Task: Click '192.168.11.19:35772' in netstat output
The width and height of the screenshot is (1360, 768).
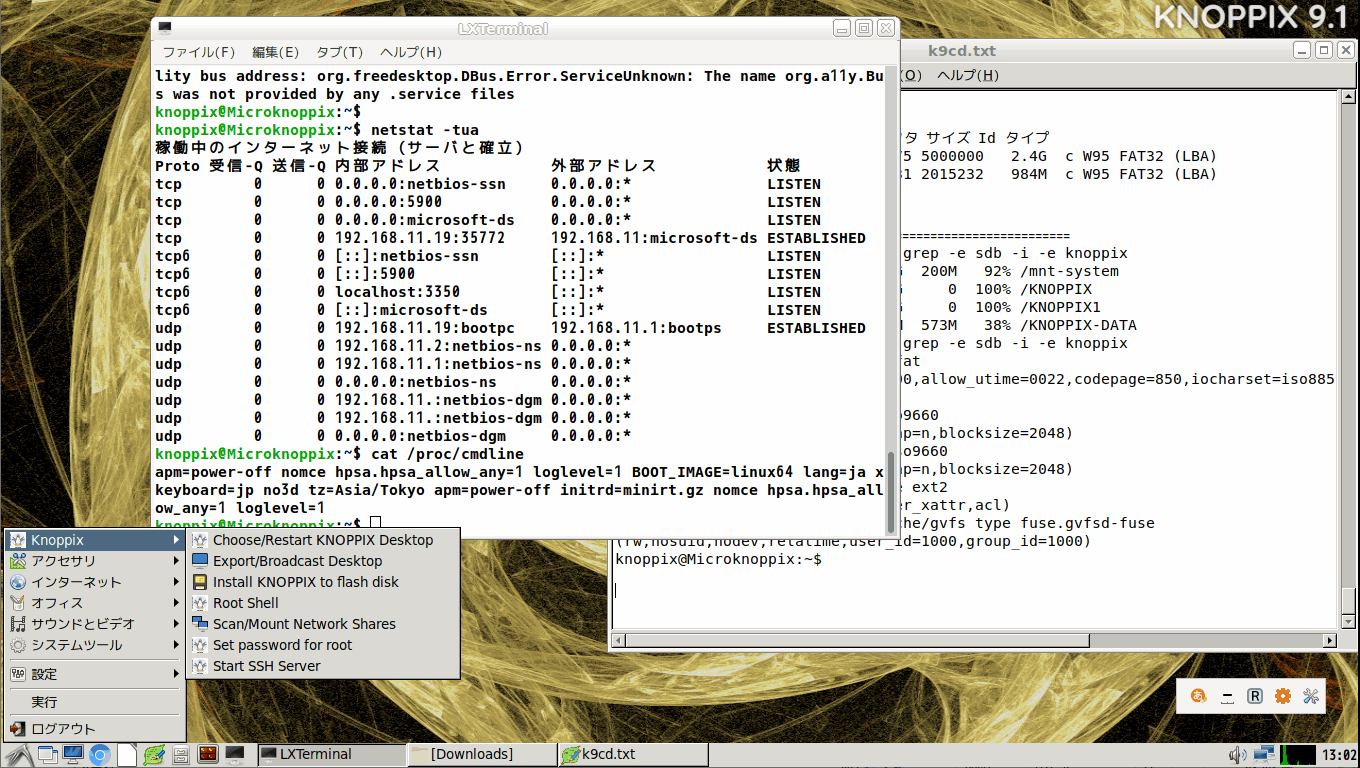Action: (419, 238)
